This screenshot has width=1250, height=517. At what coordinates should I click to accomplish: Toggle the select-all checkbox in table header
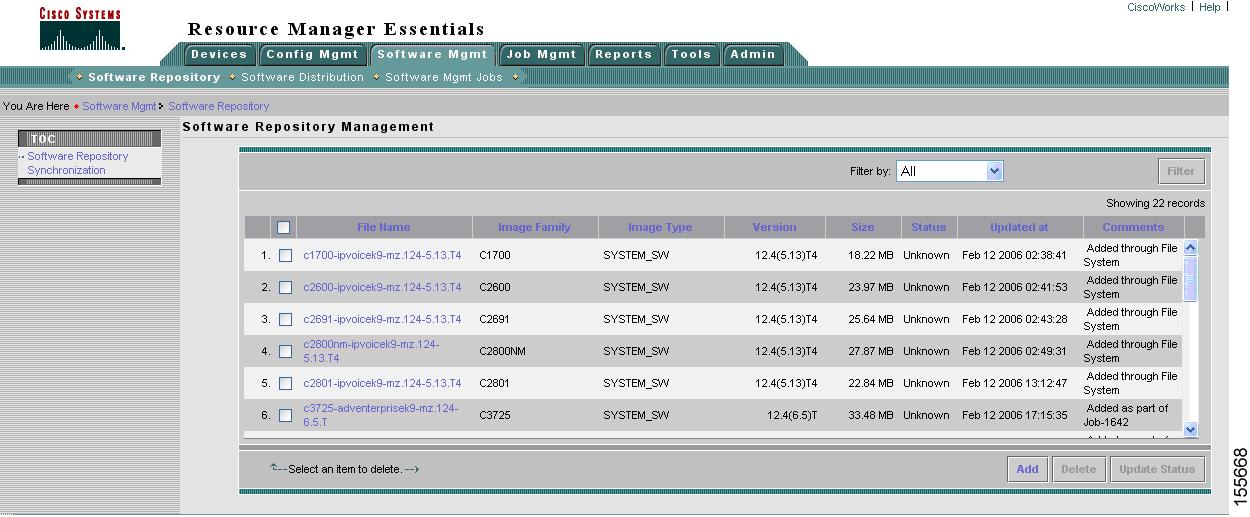(x=283, y=227)
